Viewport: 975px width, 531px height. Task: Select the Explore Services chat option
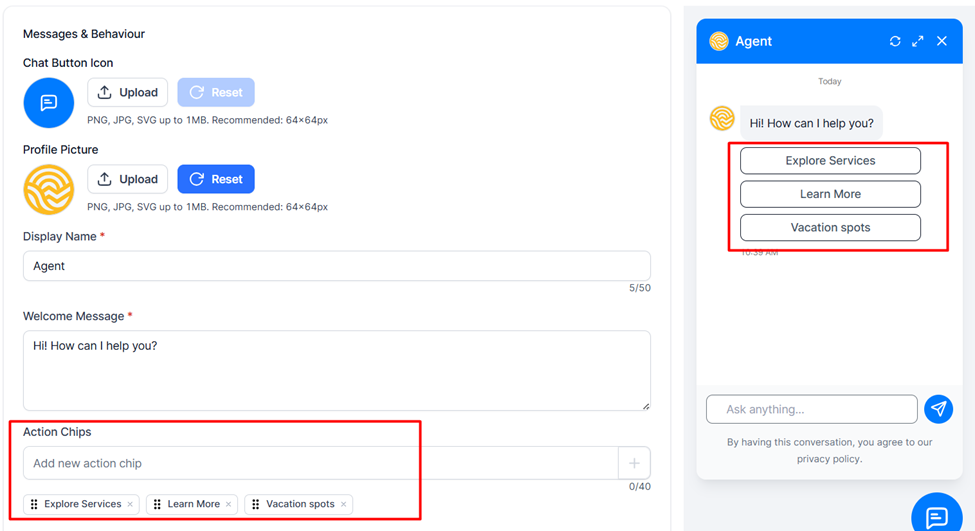point(830,160)
